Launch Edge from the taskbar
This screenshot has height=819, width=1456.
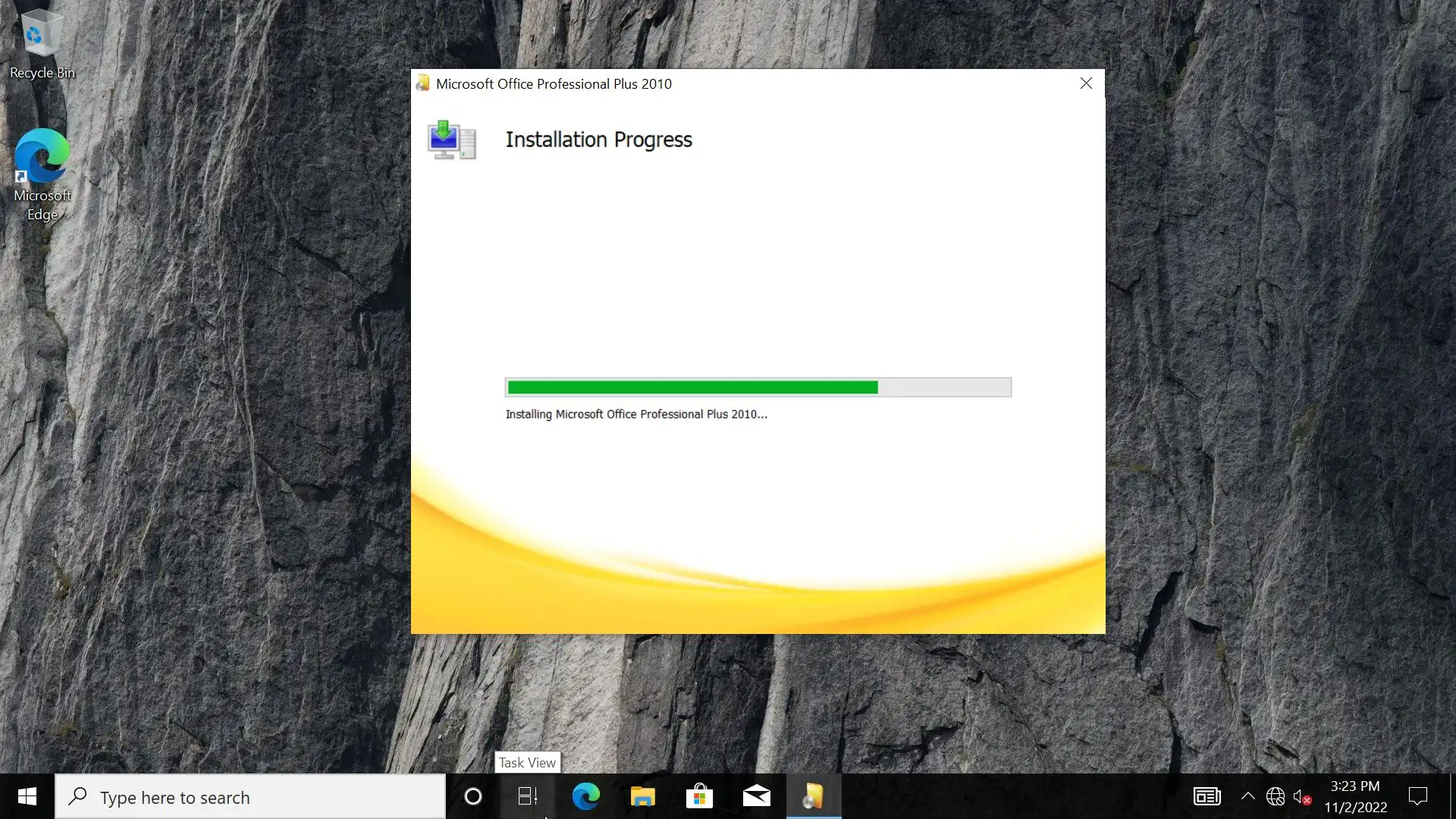tap(585, 796)
